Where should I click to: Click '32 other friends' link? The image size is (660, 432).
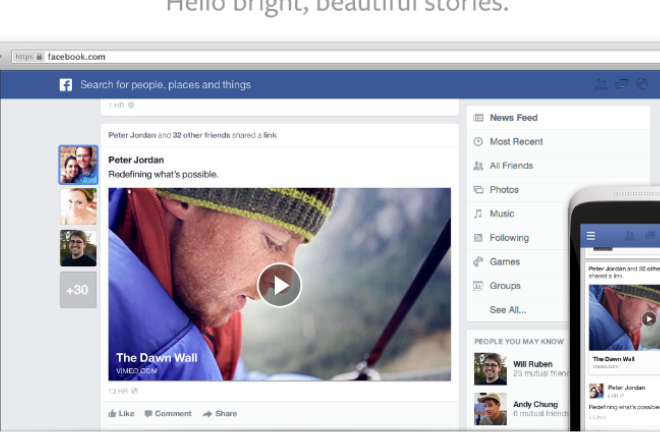(201, 135)
